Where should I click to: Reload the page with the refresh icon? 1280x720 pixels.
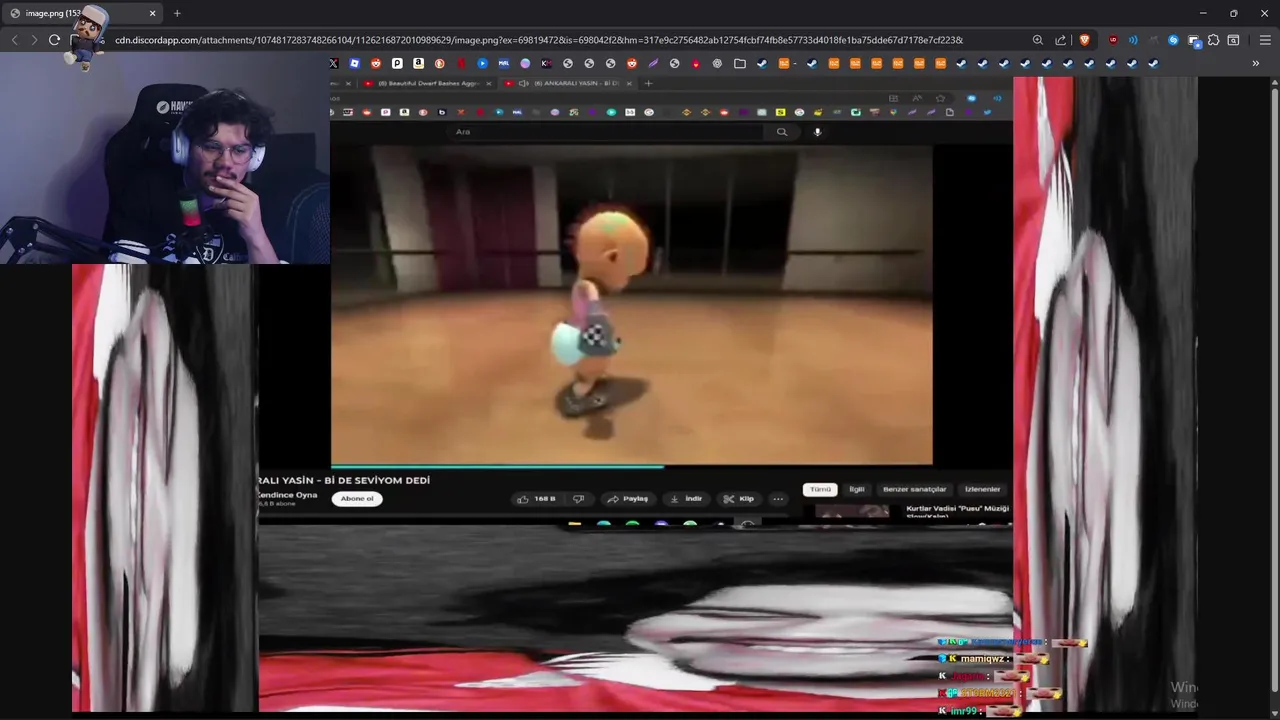point(54,40)
